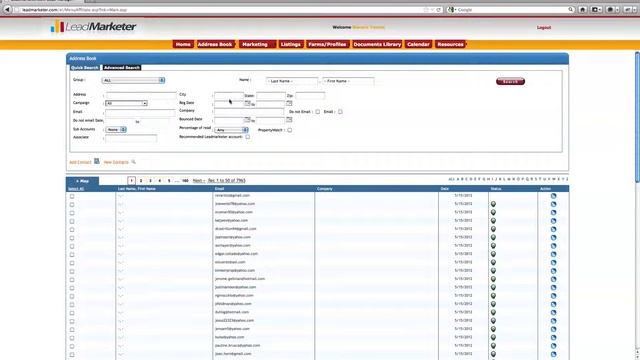
Task: Open the Address Book menu
Action: tap(215, 44)
